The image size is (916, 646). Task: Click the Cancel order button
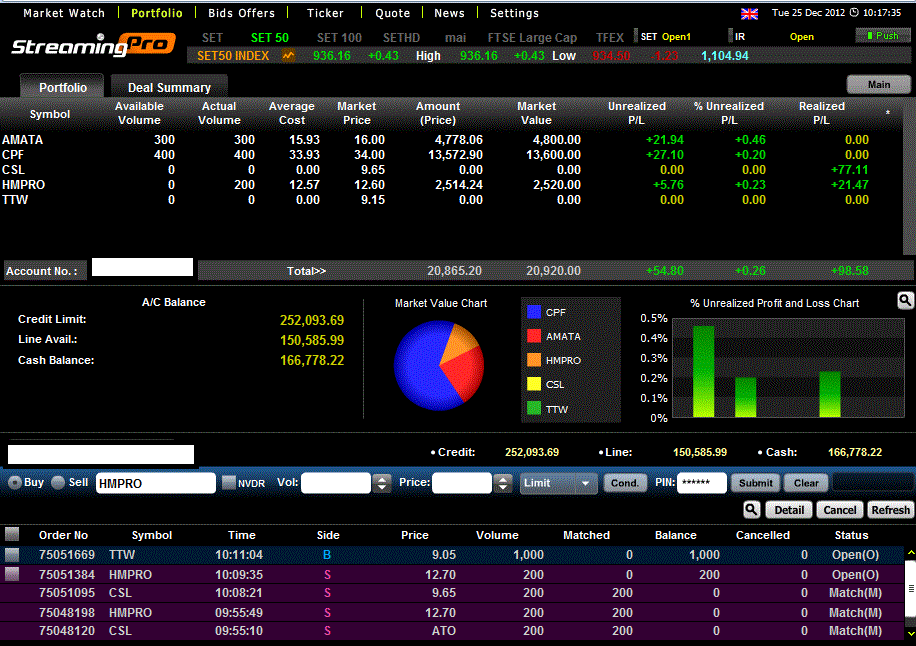(839, 510)
